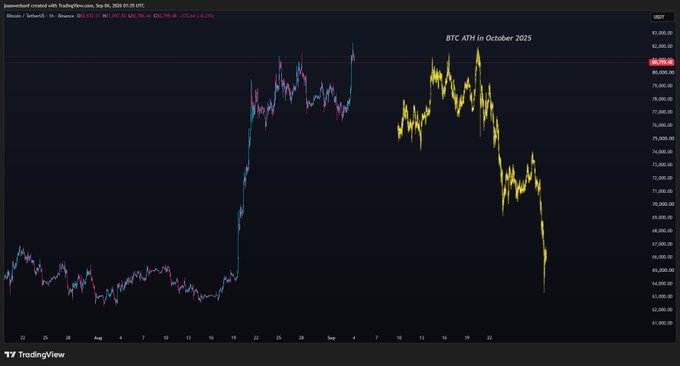Click the 61,000.00 price axis label
Image resolution: width=680 pixels, height=366 pixels.
point(663,323)
